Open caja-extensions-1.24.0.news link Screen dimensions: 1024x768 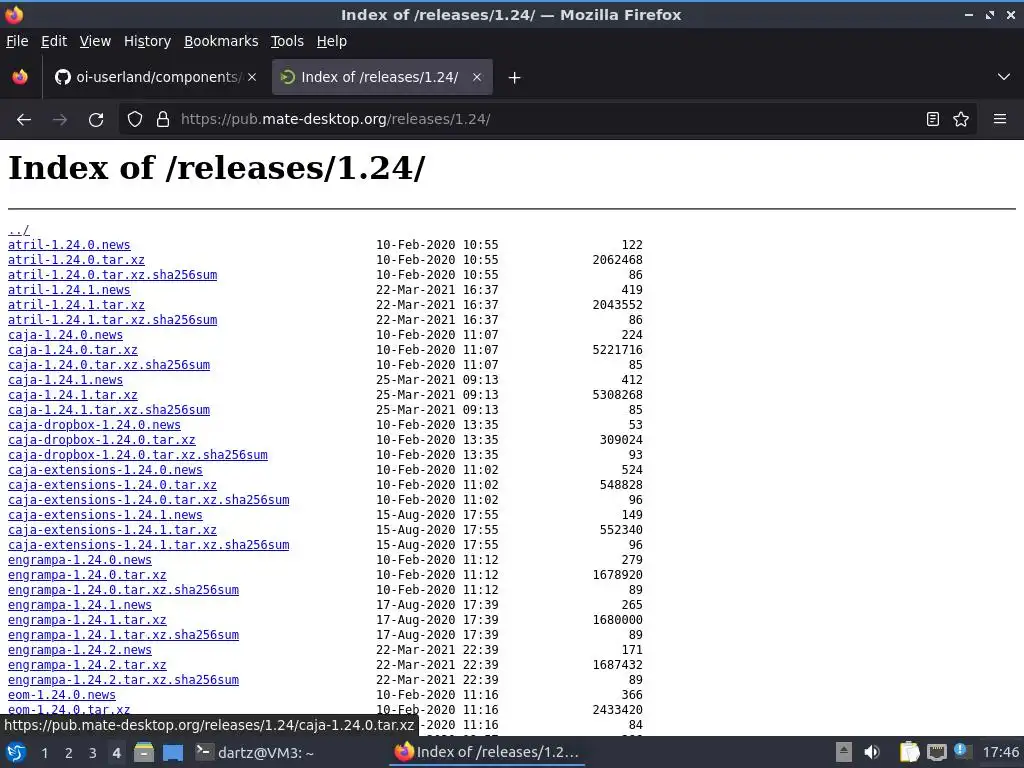tap(105, 470)
